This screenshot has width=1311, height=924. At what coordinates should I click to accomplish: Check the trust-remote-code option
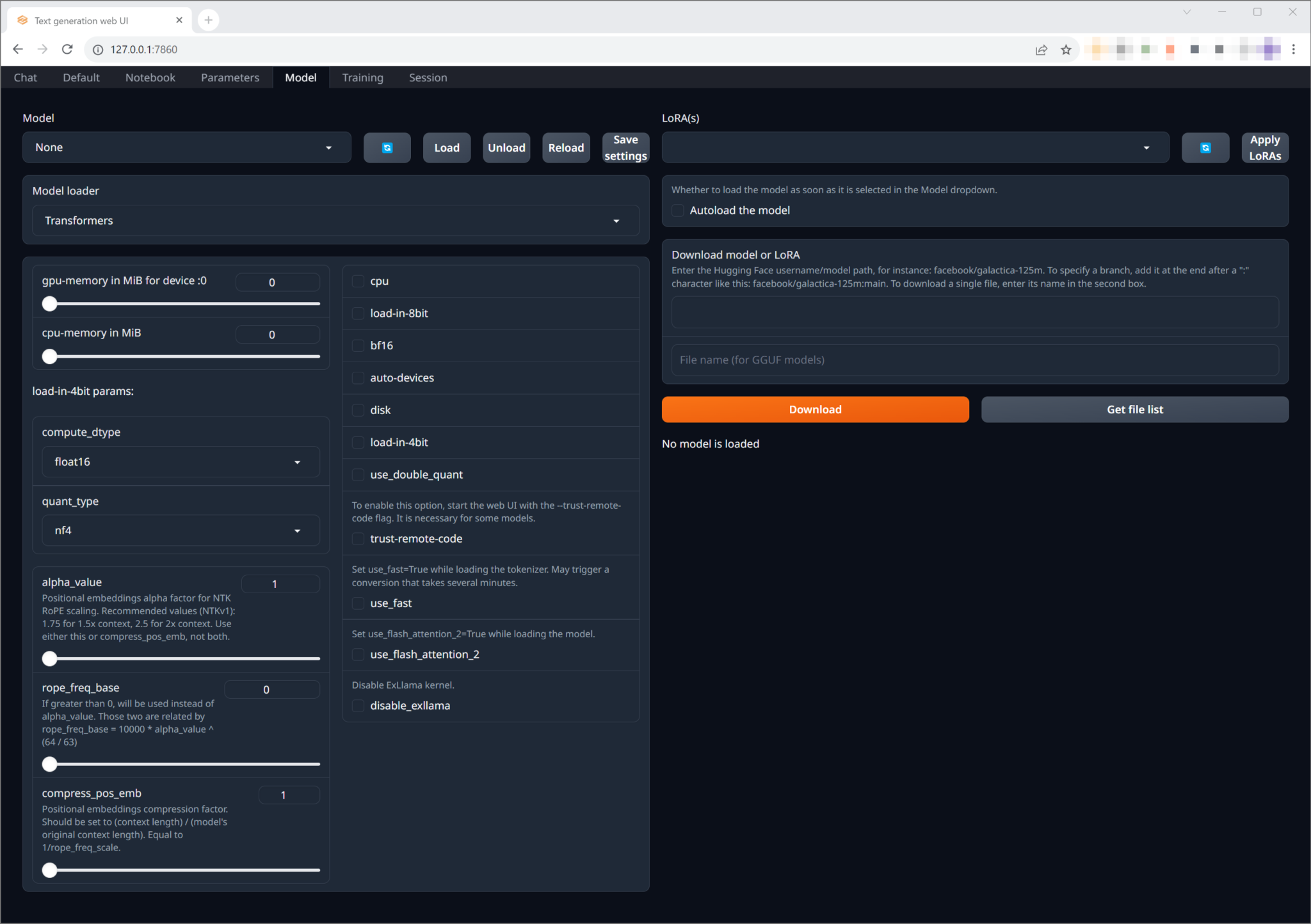(358, 539)
